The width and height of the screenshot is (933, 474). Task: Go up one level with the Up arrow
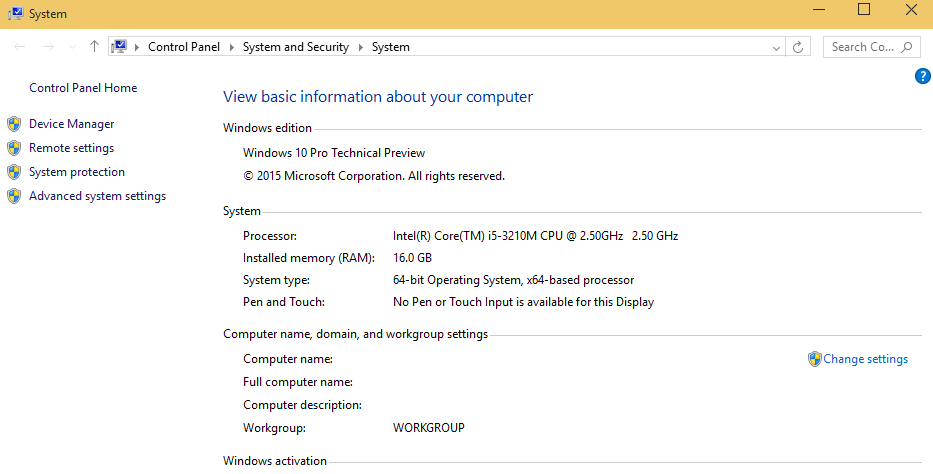click(x=94, y=47)
